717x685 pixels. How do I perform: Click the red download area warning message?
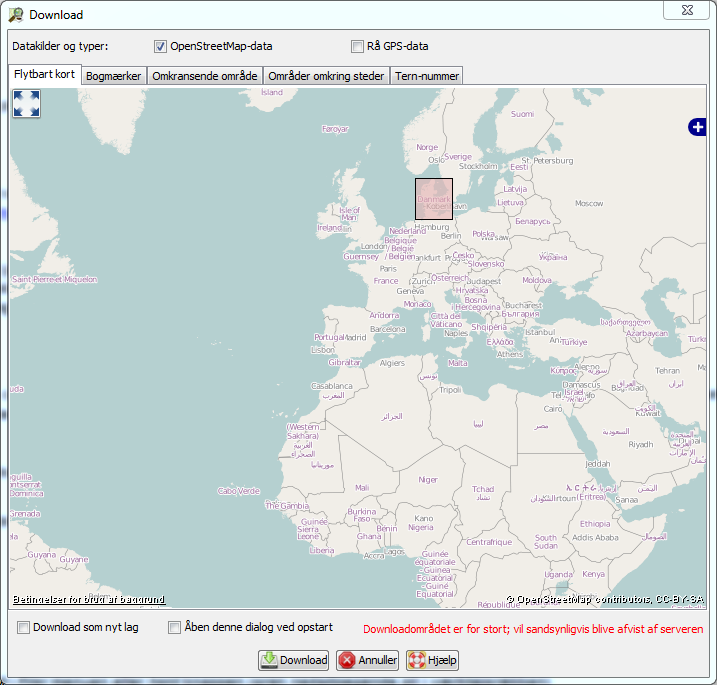coord(532,630)
